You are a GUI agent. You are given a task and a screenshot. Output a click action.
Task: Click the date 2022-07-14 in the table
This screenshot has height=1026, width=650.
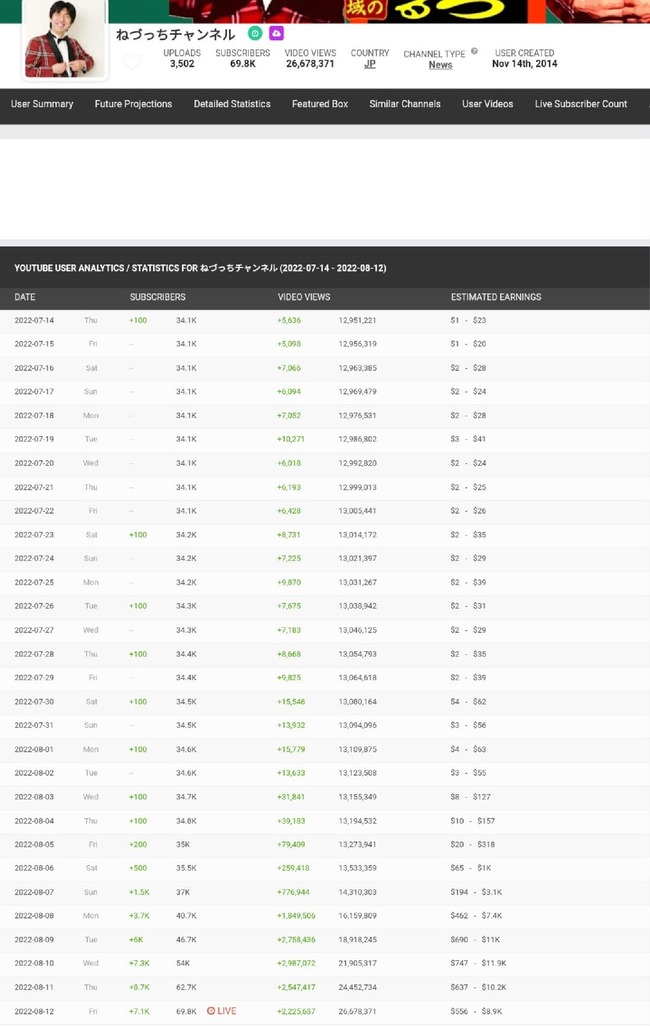point(34,321)
